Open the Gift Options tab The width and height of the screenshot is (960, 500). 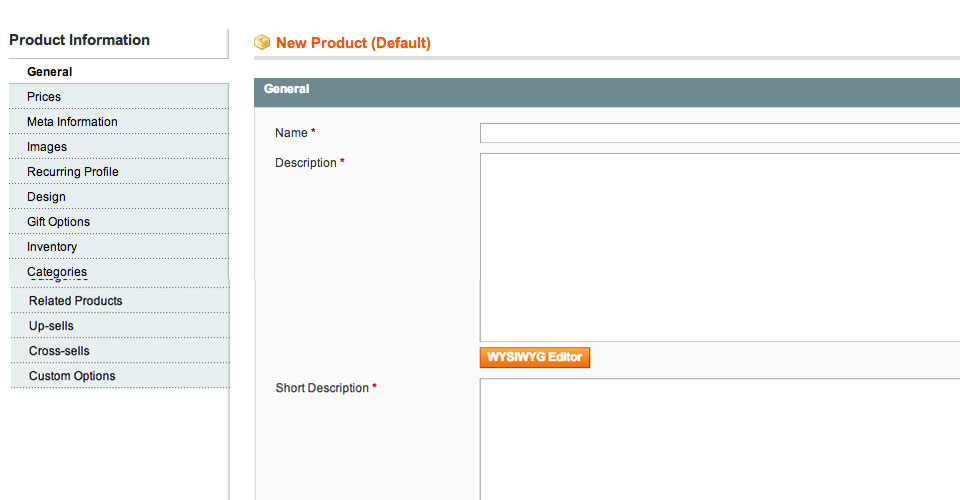[x=119, y=222]
